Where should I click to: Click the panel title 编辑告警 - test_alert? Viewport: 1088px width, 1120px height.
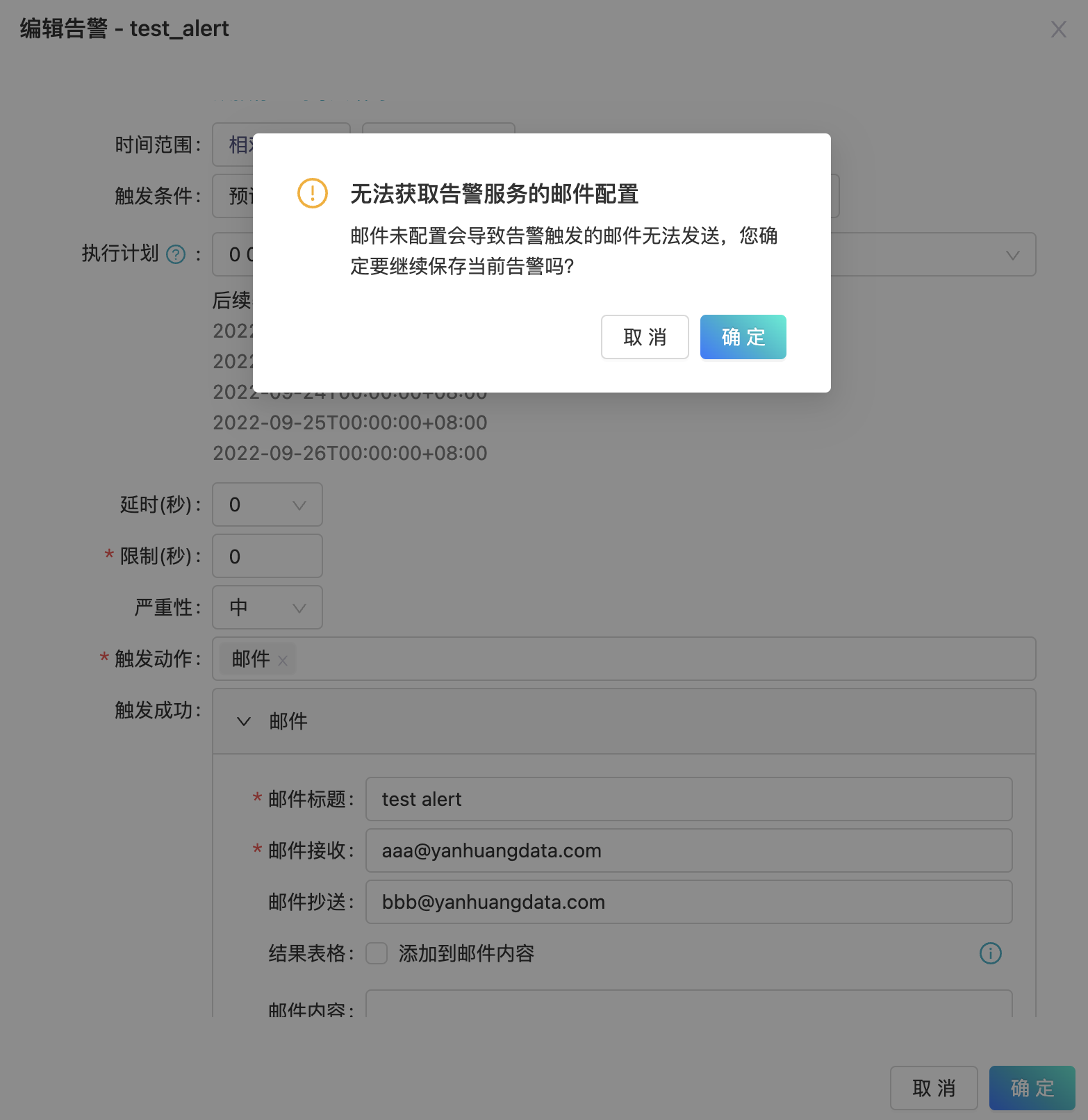tap(124, 28)
